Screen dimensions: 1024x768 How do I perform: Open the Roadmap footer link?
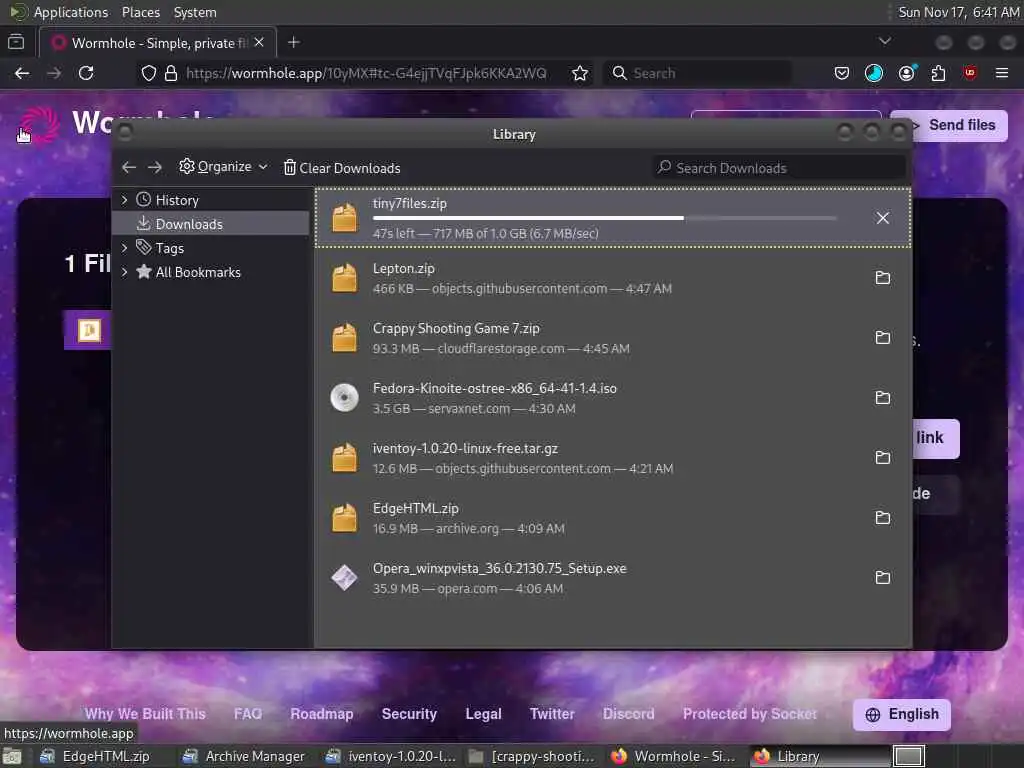(x=322, y=714)
